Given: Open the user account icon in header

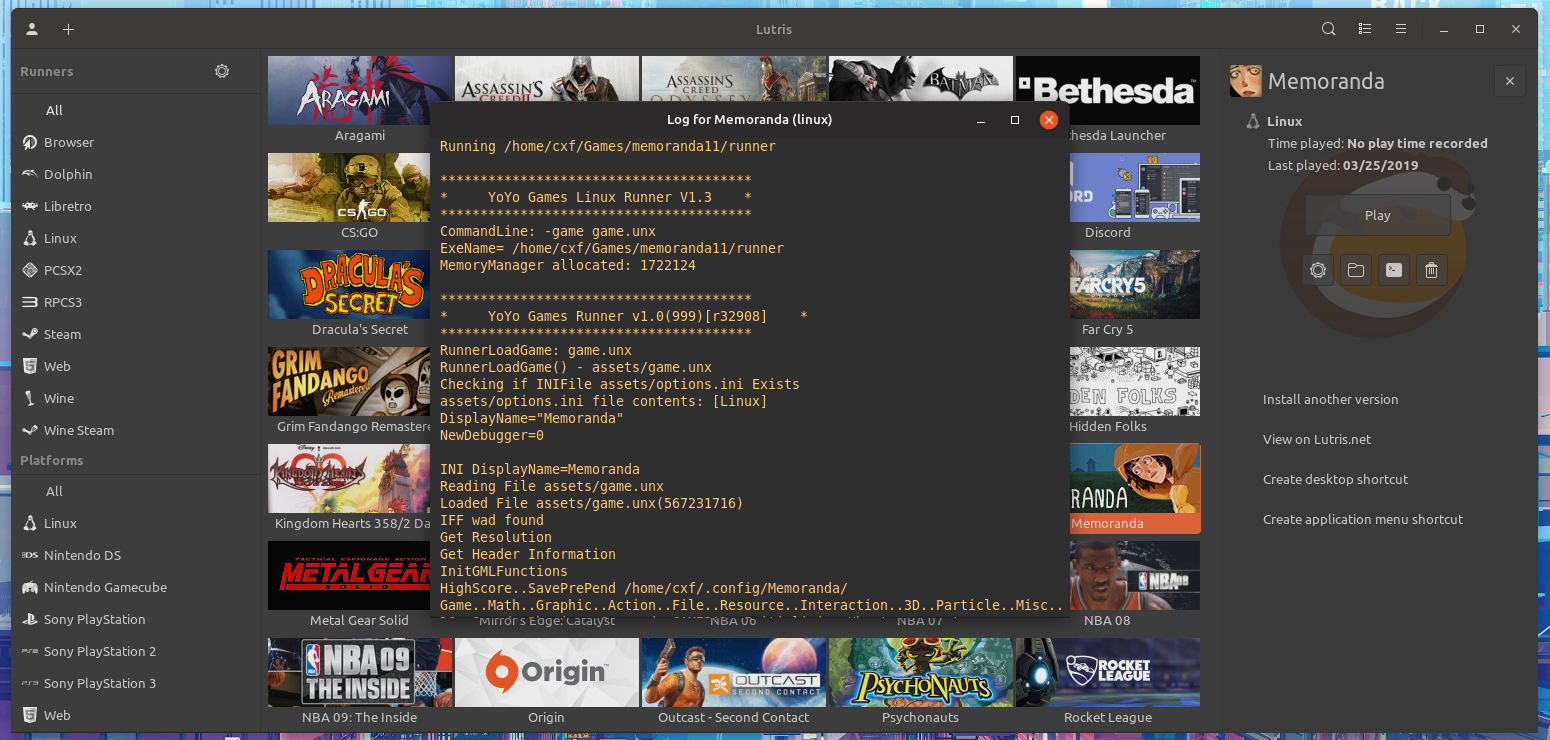Looking at the screenshot, I should (32, 29).
